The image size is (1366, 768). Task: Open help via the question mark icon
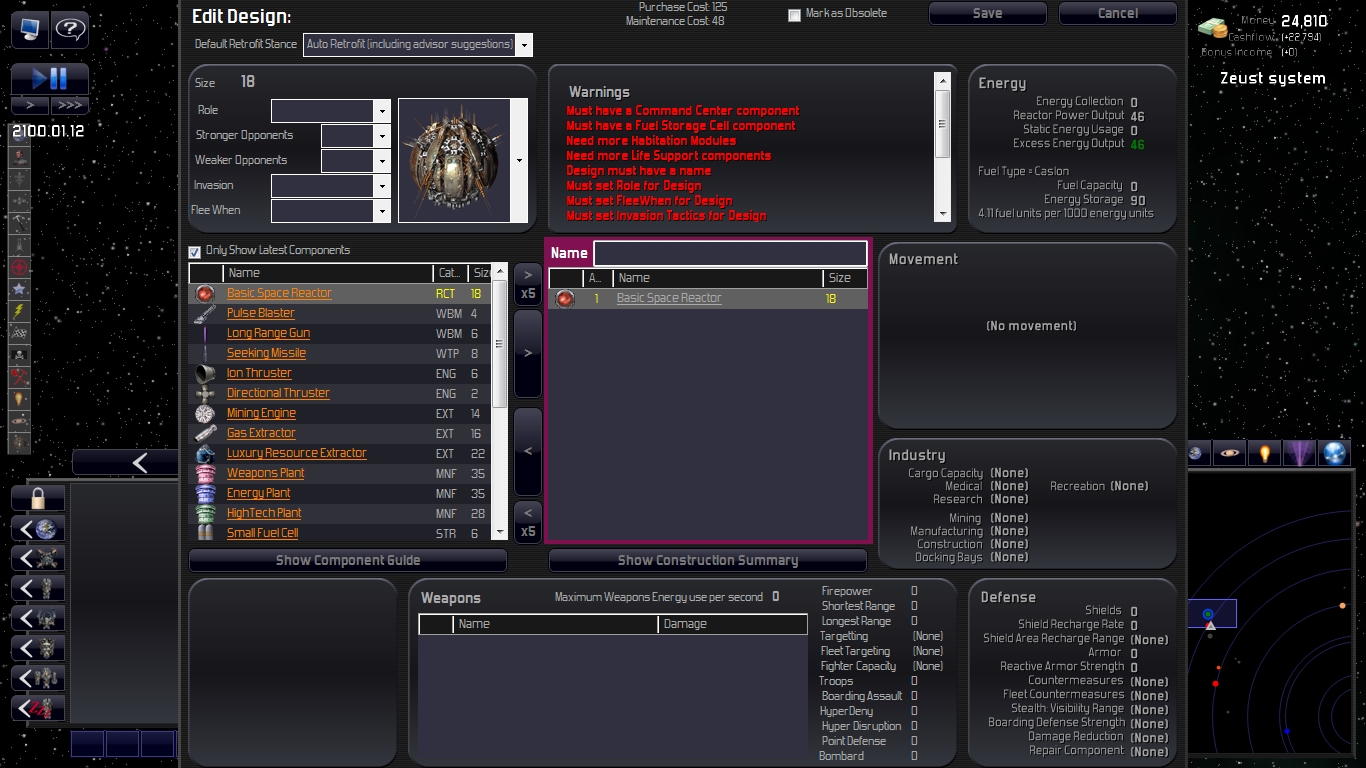click(x=70, y=29)
